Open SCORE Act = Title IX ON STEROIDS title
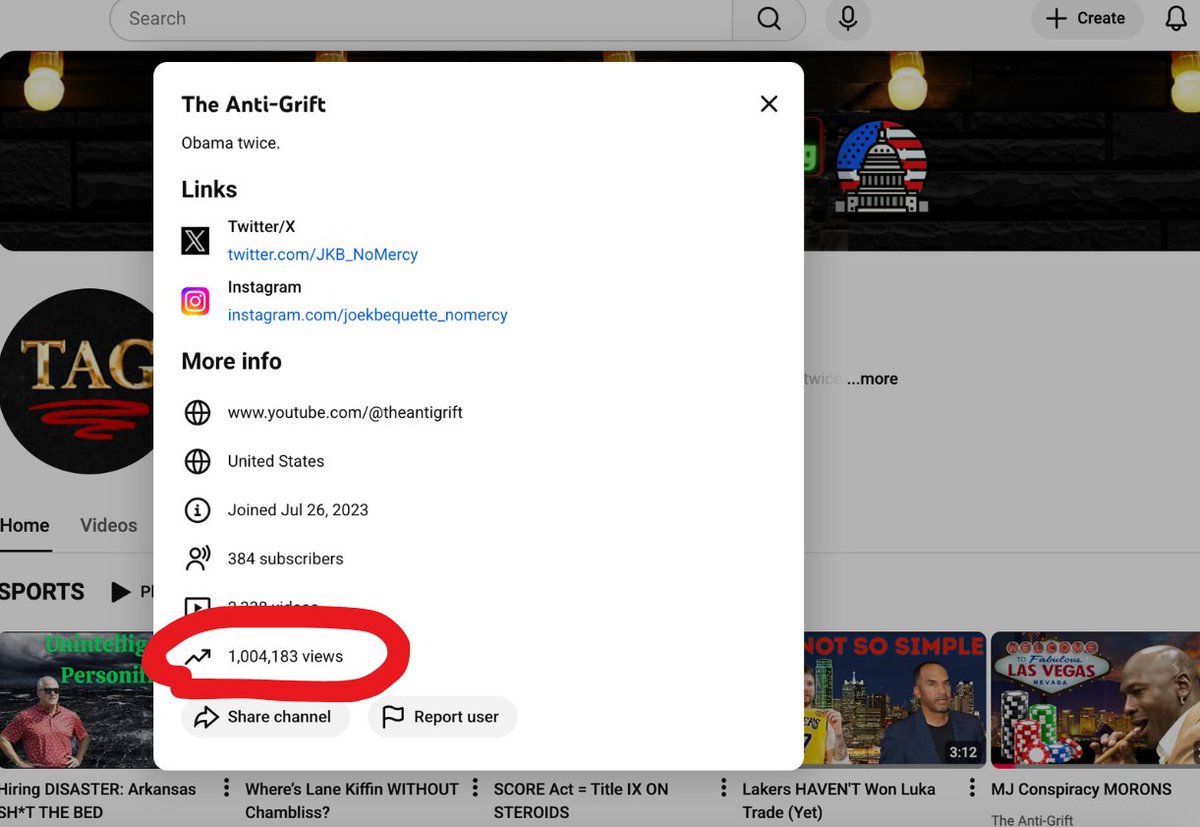This screenshot has width=1200, height=827. coord(581,800)
